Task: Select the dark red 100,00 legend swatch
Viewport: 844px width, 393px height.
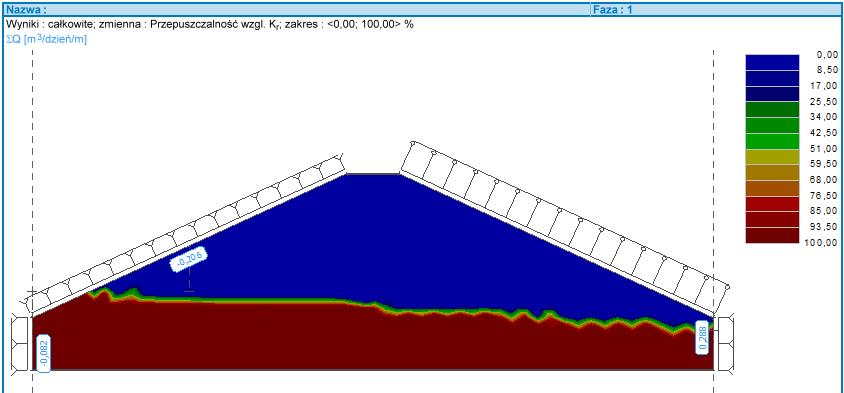Action: tap(772, 235)
